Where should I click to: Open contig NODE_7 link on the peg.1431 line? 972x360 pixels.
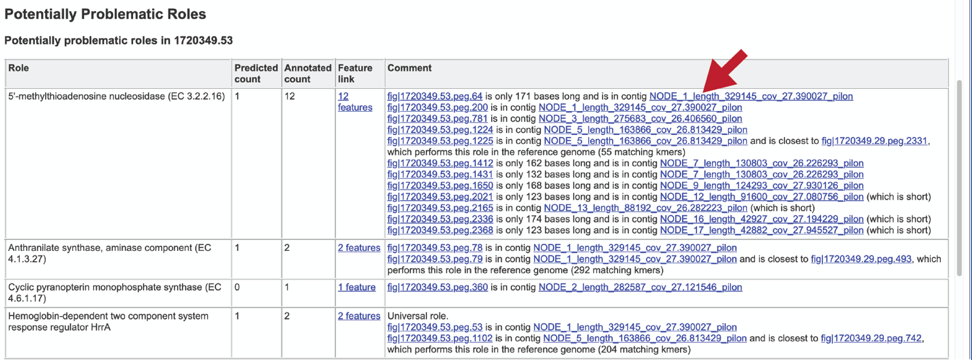(762, 174)
